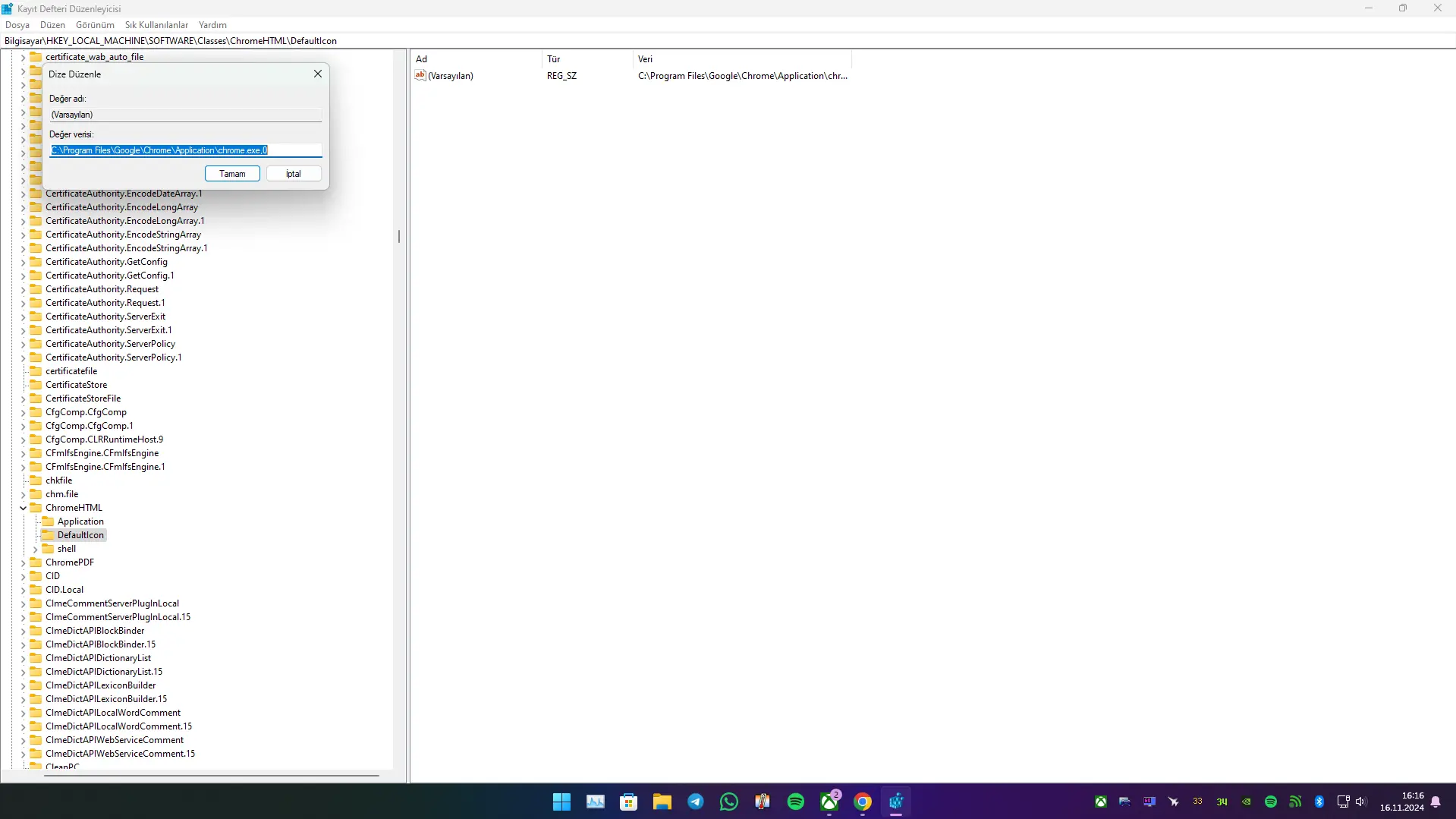
Task: Click the registry path address bar
Action: pyautogui.click(x=728, y=41)
